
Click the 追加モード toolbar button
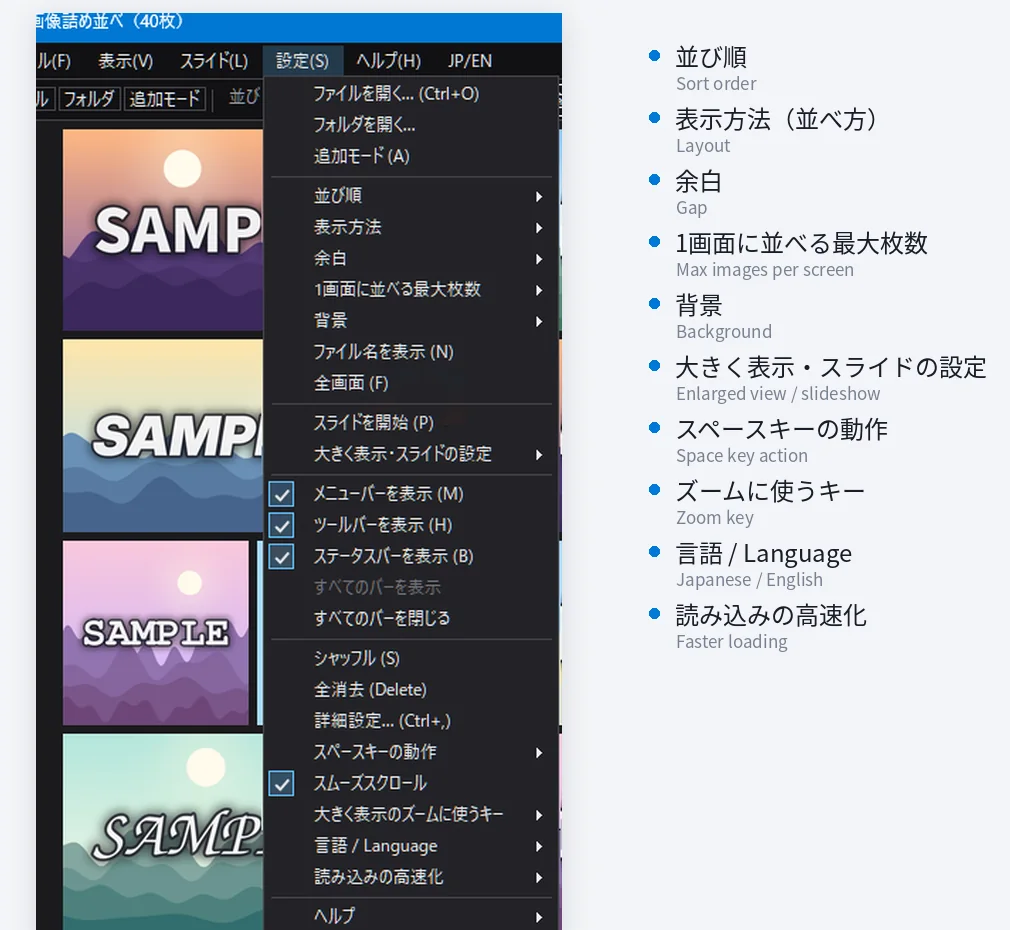point(164,99)
